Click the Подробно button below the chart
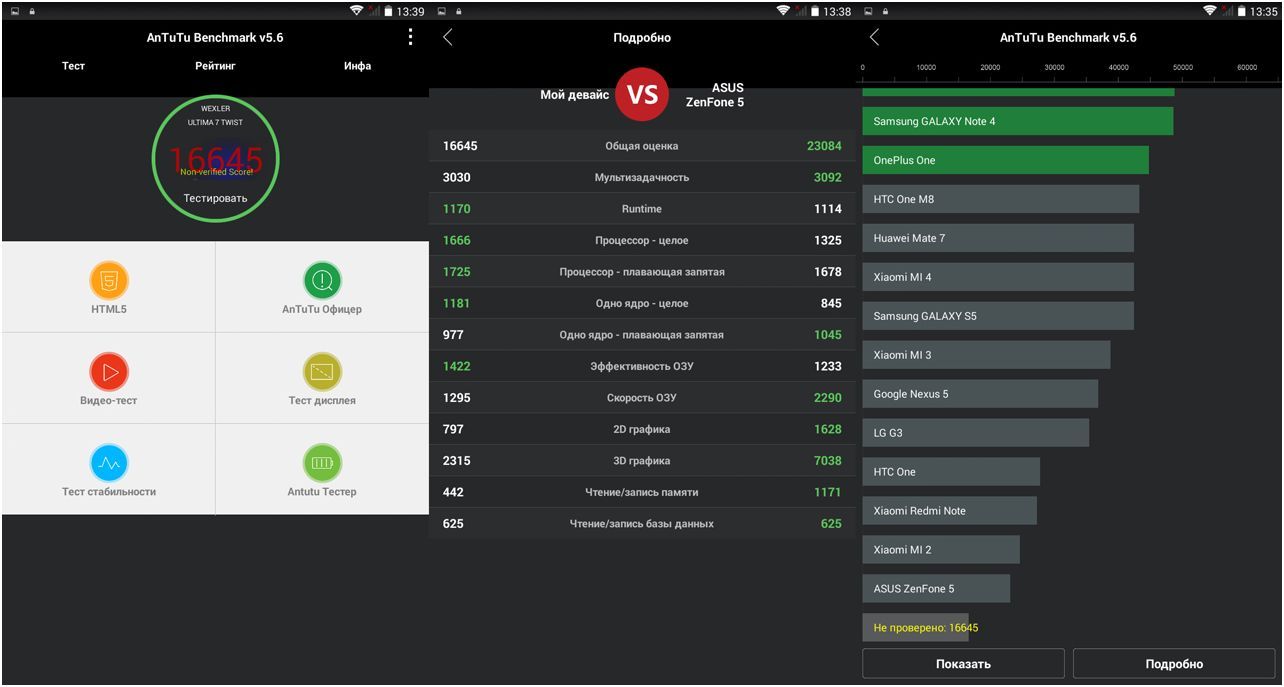The height and width of the screenshot is (687, 1284). coord(1174,664)
